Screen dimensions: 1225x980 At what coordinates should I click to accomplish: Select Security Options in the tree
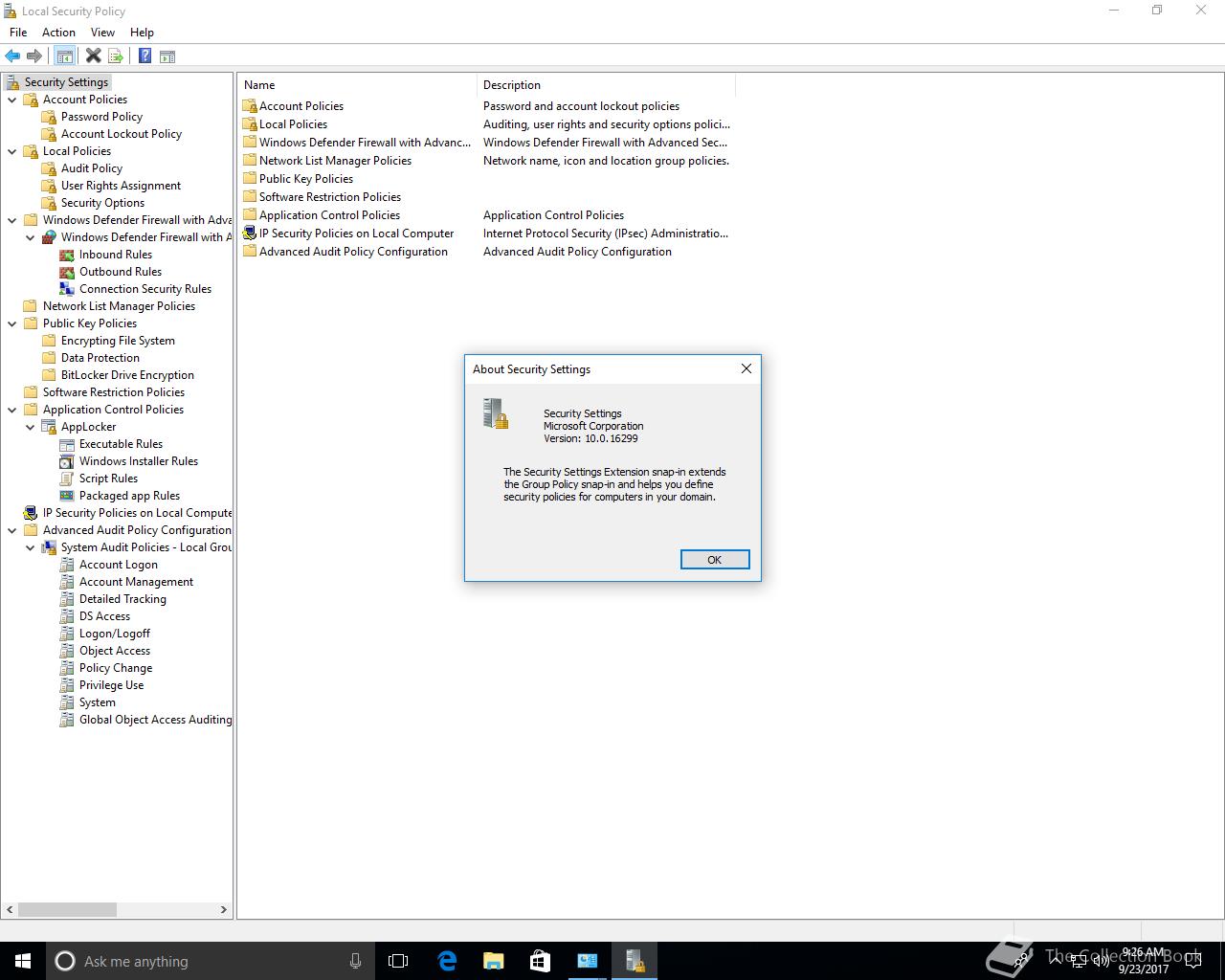coord(102,203)
